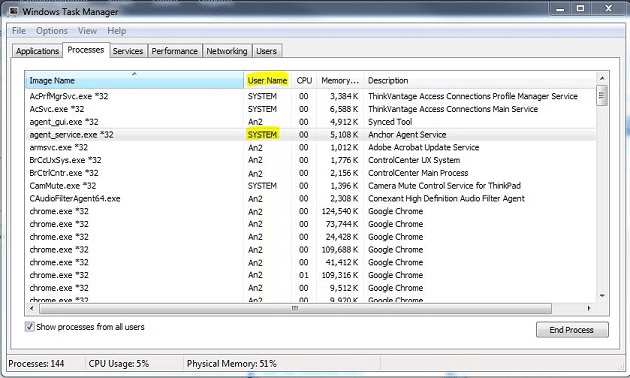Open the Networking tab
This screenshot has height=378, width=630.
(x=227, y=51)
